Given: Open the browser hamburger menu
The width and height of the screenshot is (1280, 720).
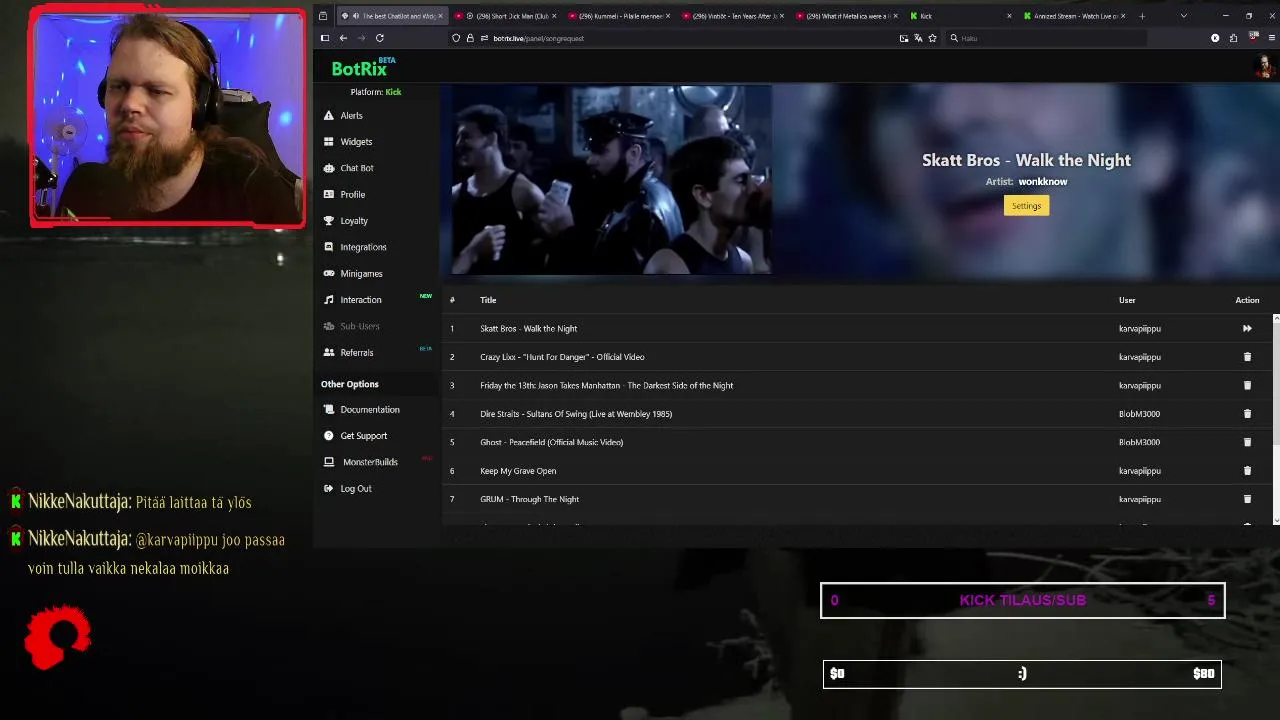Looking at the screenshot, I should [1272, 38].
